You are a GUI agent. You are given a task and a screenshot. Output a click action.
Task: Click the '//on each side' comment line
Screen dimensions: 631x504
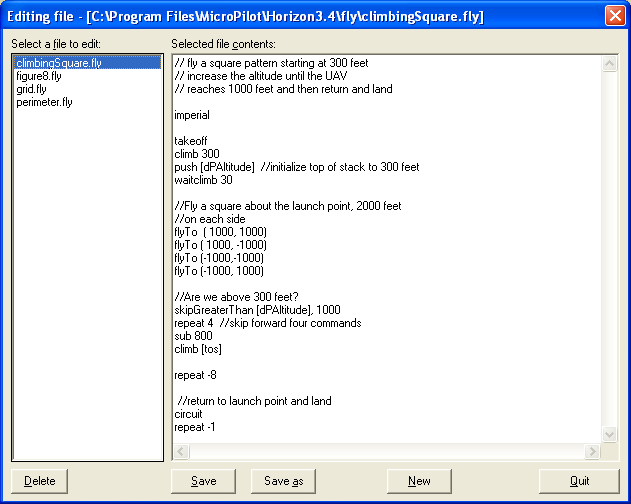(210, 219)
